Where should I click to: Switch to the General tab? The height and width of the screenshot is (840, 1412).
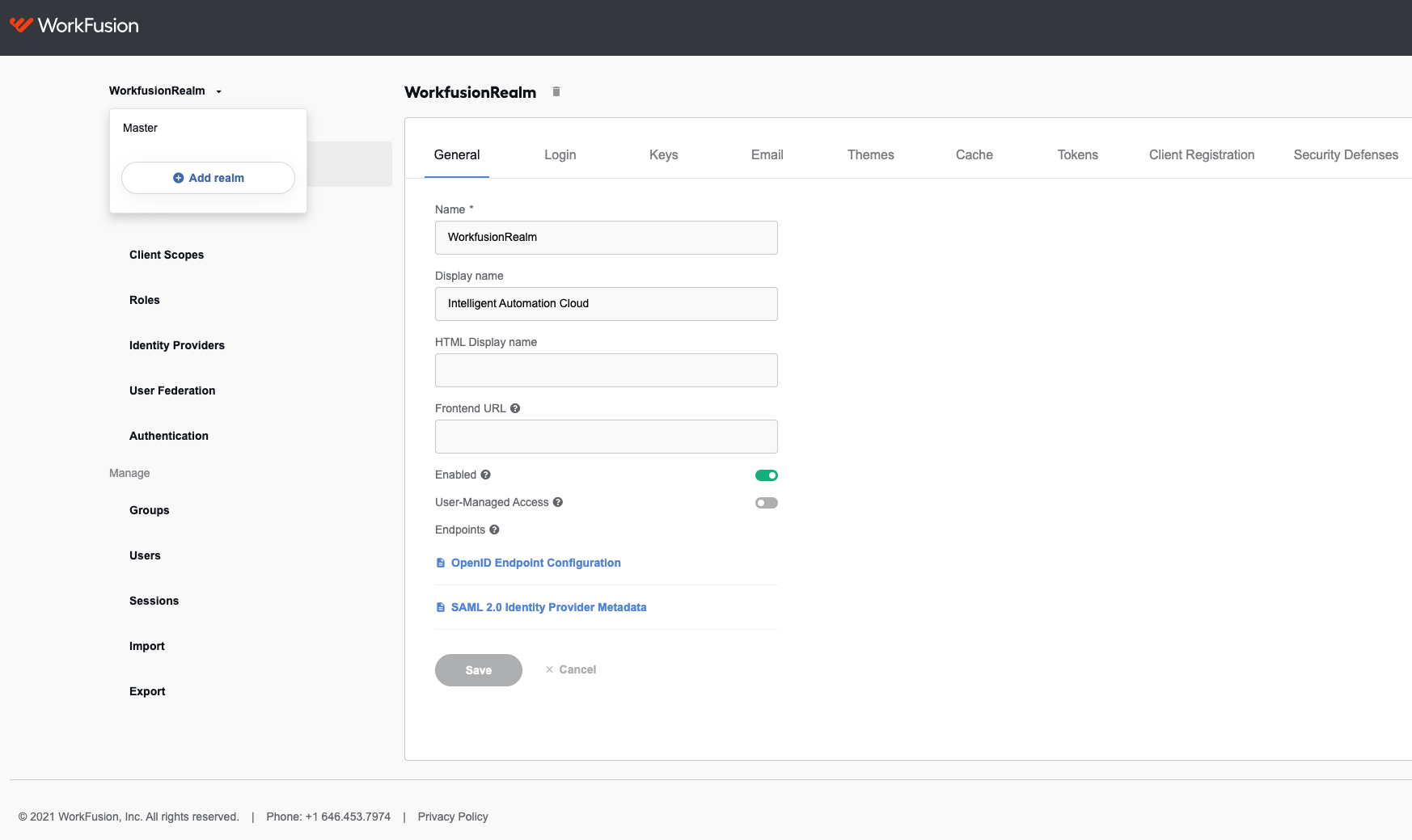click(x=457, y=154)
